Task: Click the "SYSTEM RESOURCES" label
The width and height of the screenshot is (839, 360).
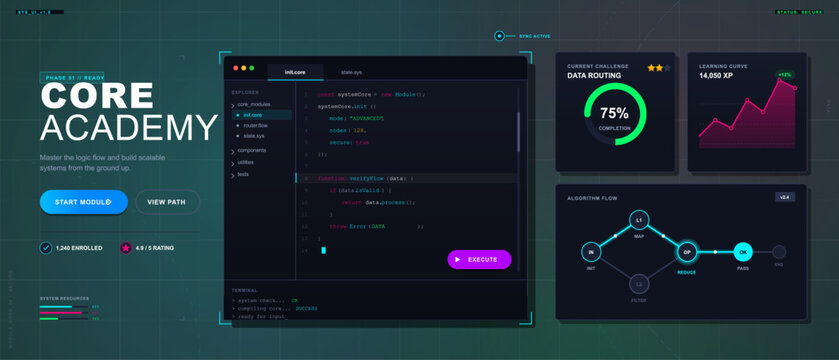Action: click(64, 298)
